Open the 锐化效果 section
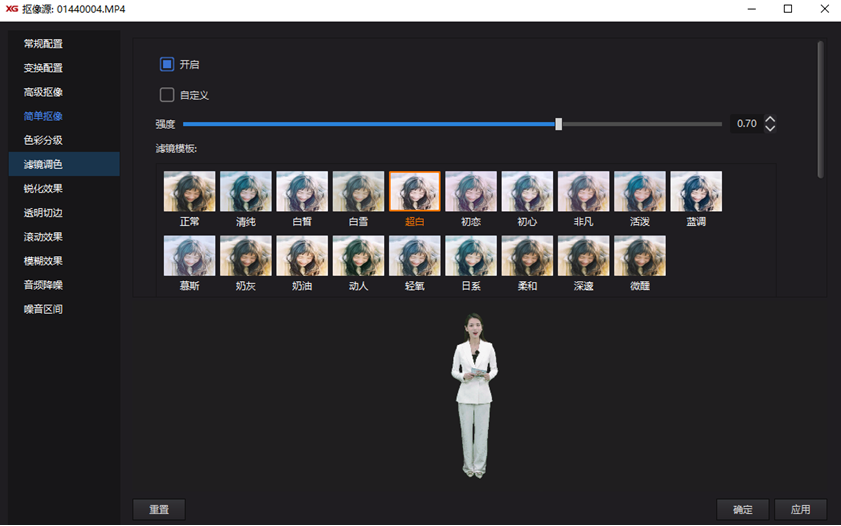 (x=64, y=188)
